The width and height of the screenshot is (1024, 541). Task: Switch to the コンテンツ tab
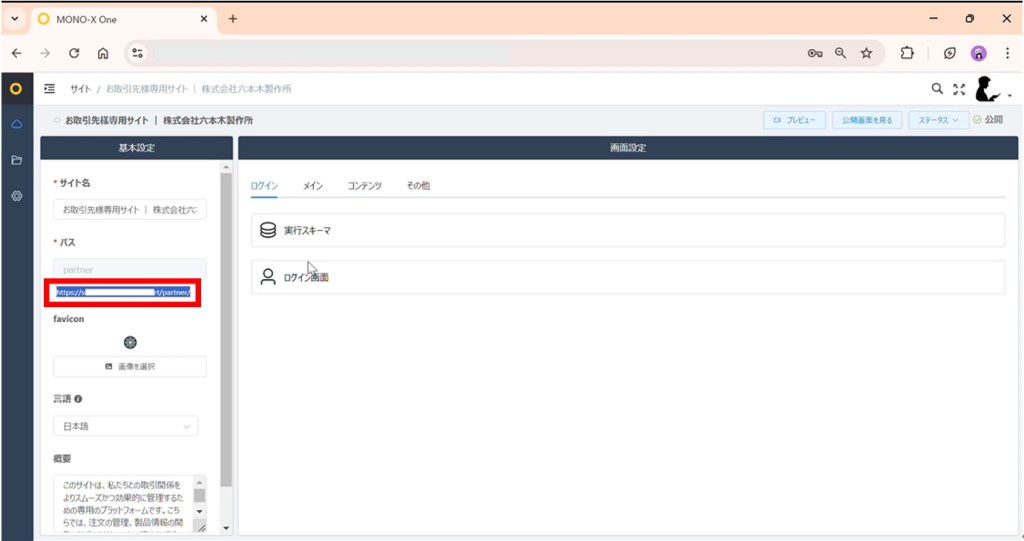(364, 186)
